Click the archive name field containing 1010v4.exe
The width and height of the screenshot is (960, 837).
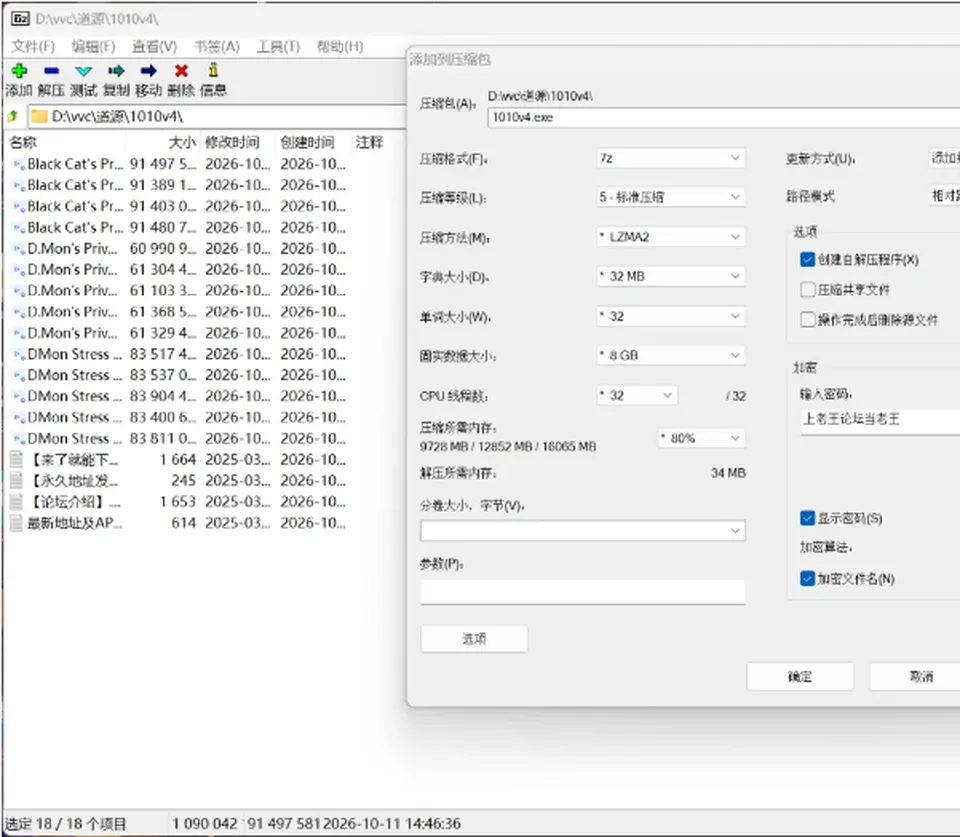[724, 118]
